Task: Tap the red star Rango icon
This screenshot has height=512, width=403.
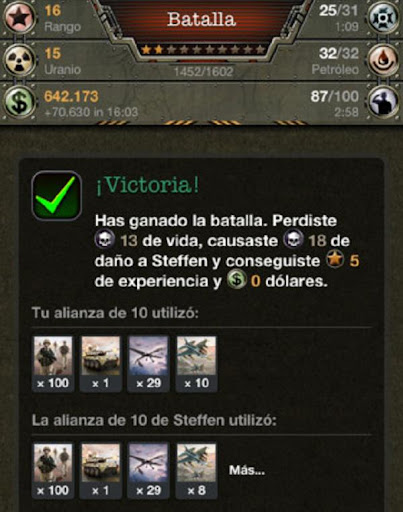Action: 19,16
